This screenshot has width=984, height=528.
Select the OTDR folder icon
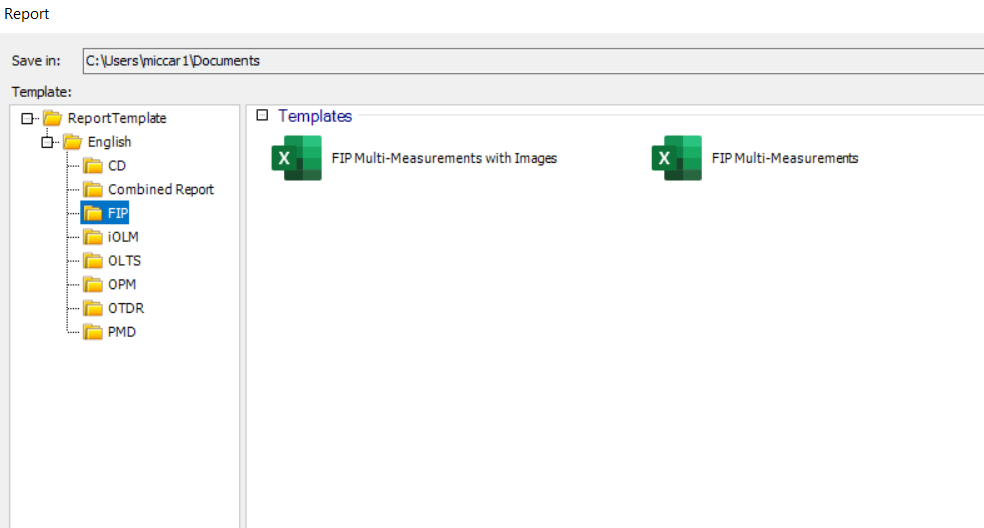coord(93,308)
